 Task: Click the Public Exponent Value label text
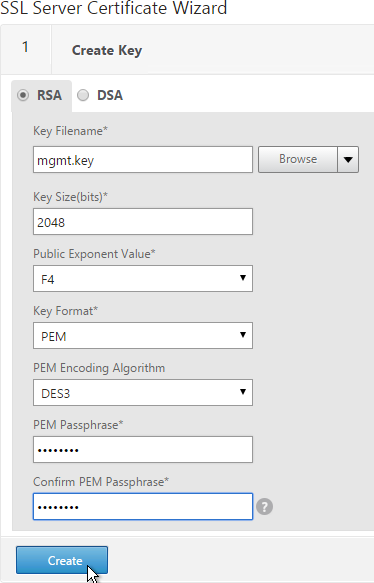(x=94, y=254)
